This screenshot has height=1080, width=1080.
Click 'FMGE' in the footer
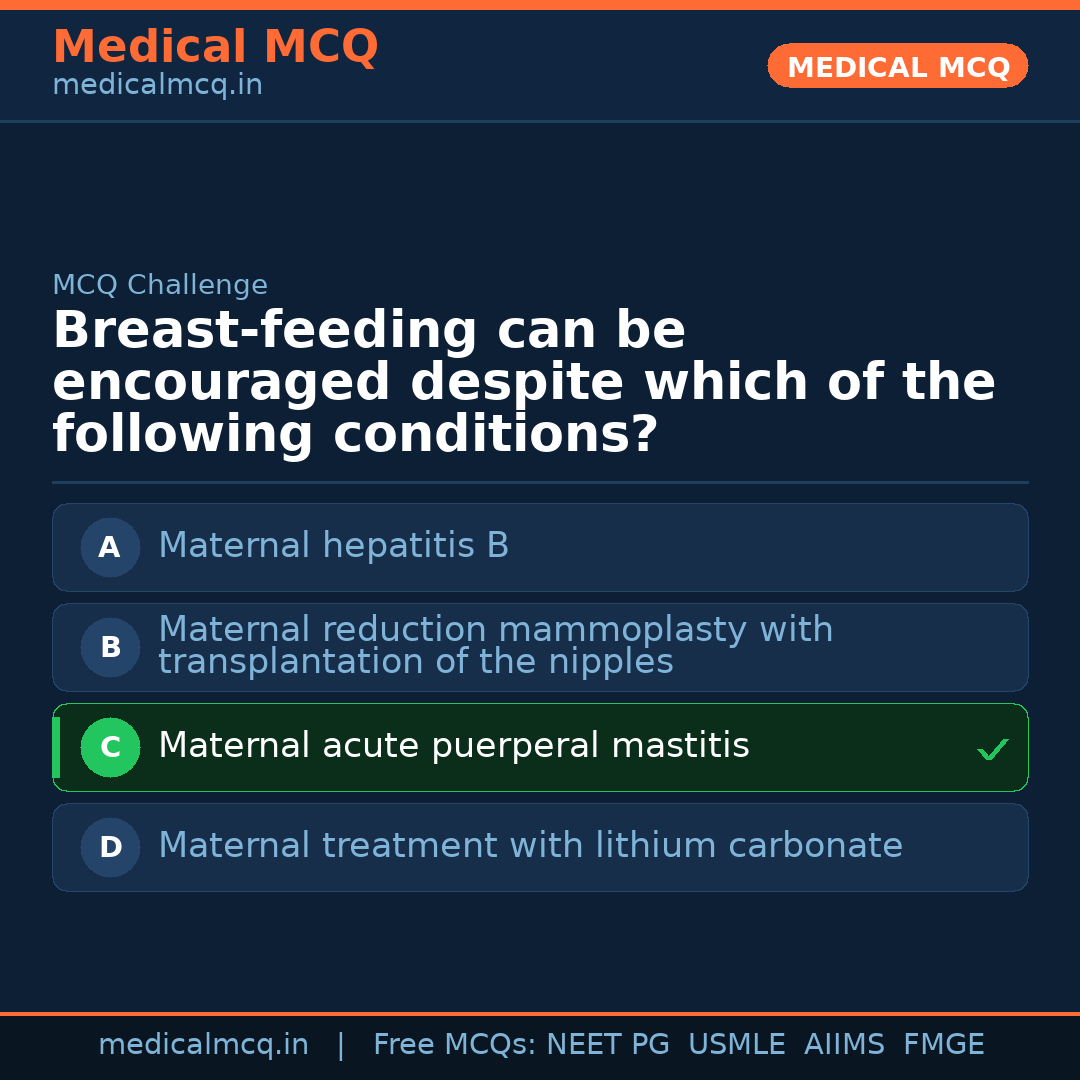tap(943, 1045)
